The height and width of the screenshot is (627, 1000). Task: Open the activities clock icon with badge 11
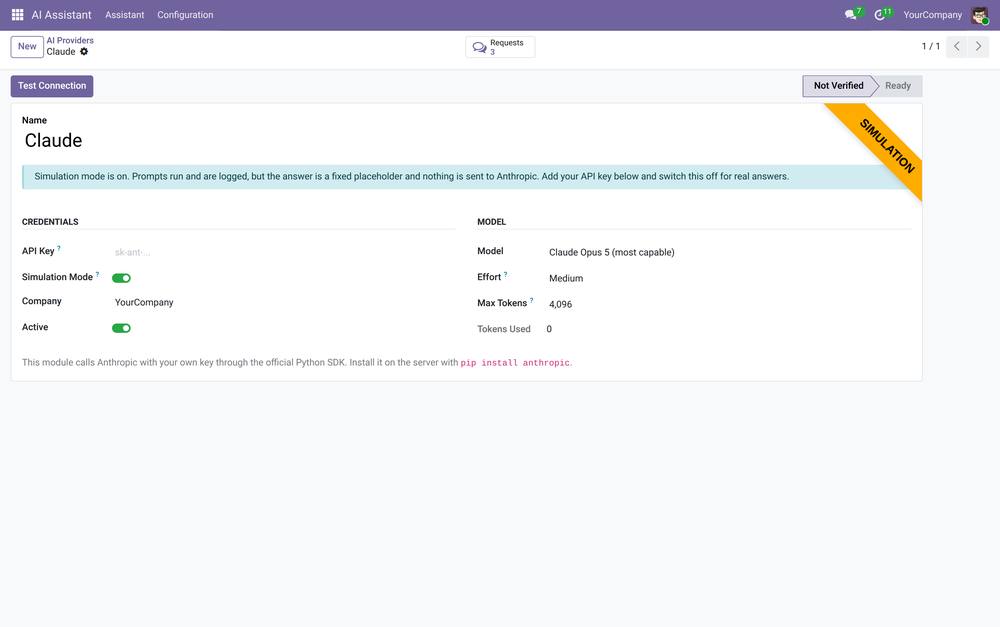click(x=882, y=14)
